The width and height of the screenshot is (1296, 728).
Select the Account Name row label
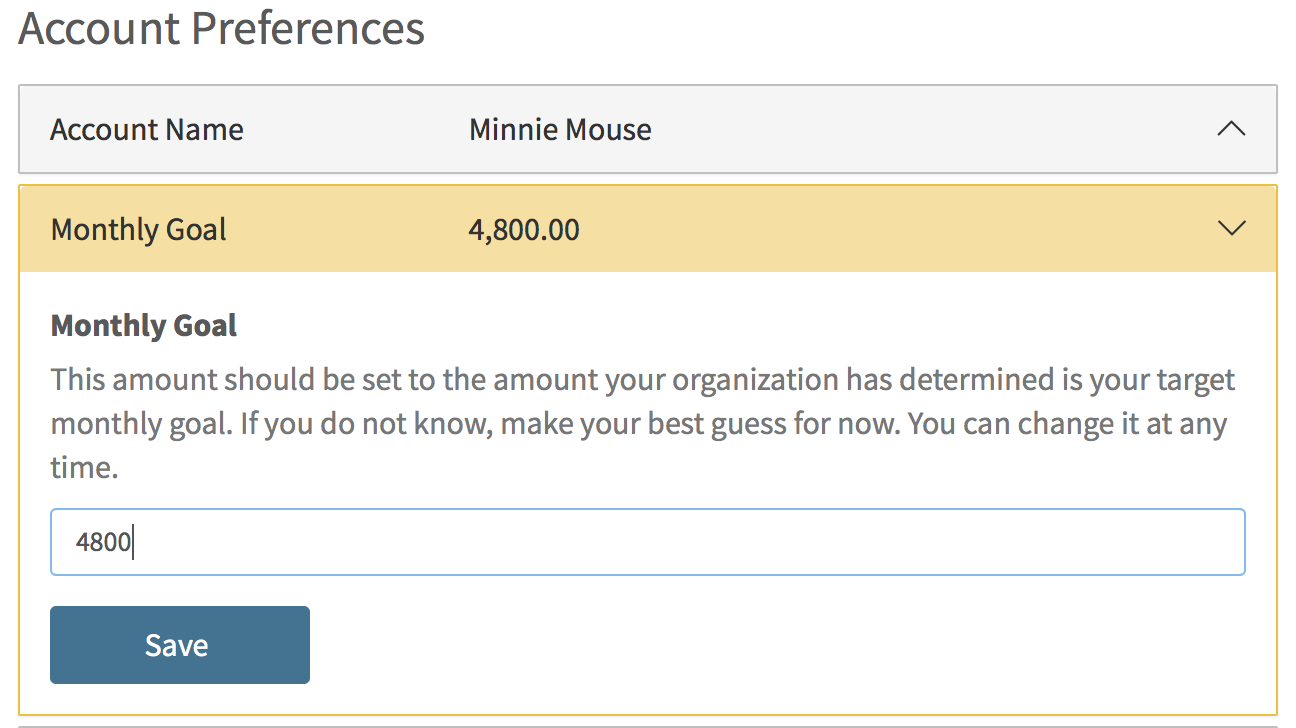pyautogui.click(x=147, y=130)
